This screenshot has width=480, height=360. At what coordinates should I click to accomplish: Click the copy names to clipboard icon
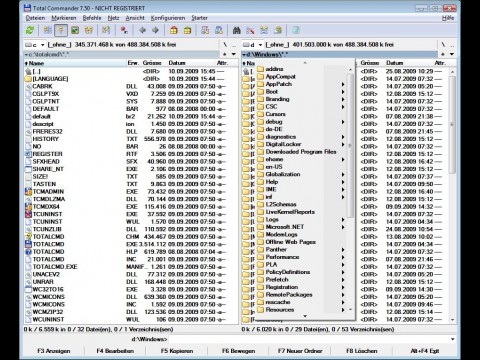coord(278,30)
